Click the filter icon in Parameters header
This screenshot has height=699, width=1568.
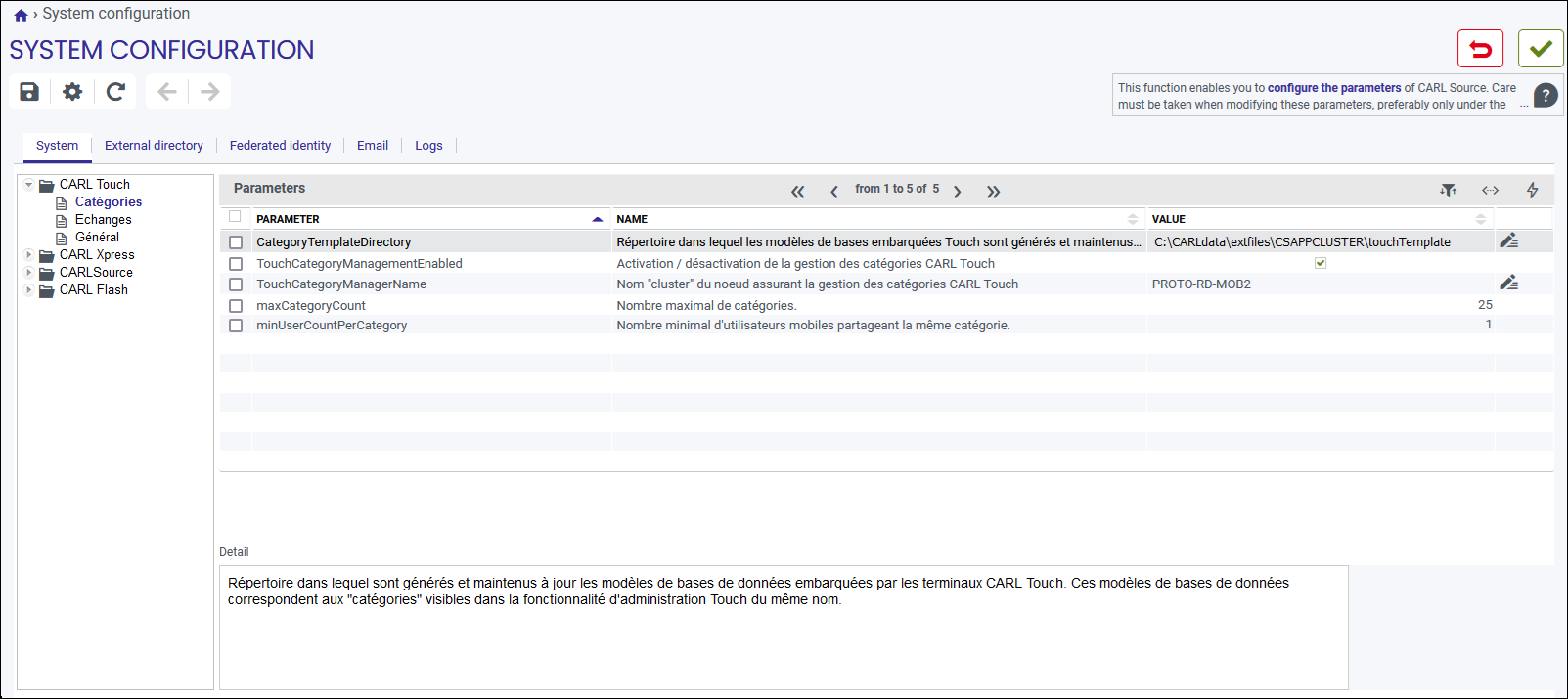click(x=1449, y=190)
